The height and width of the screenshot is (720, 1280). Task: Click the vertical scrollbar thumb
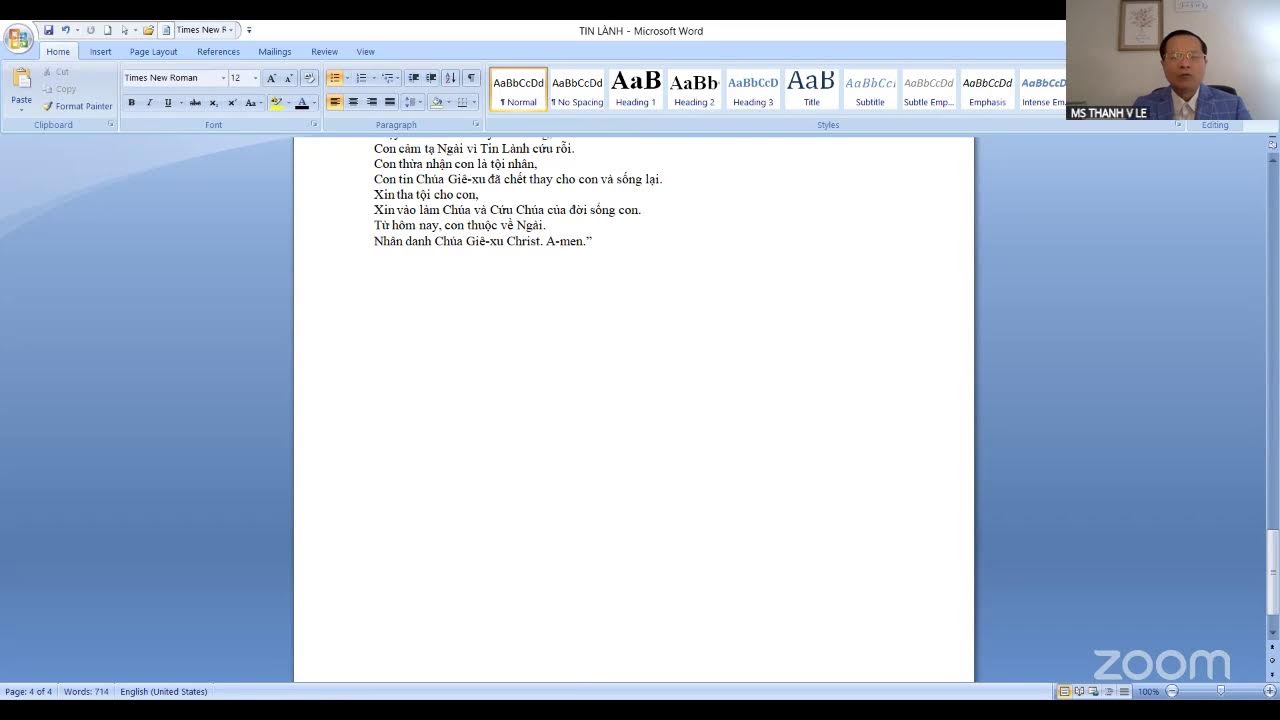pyautogui.click(x=1273, y=571)
